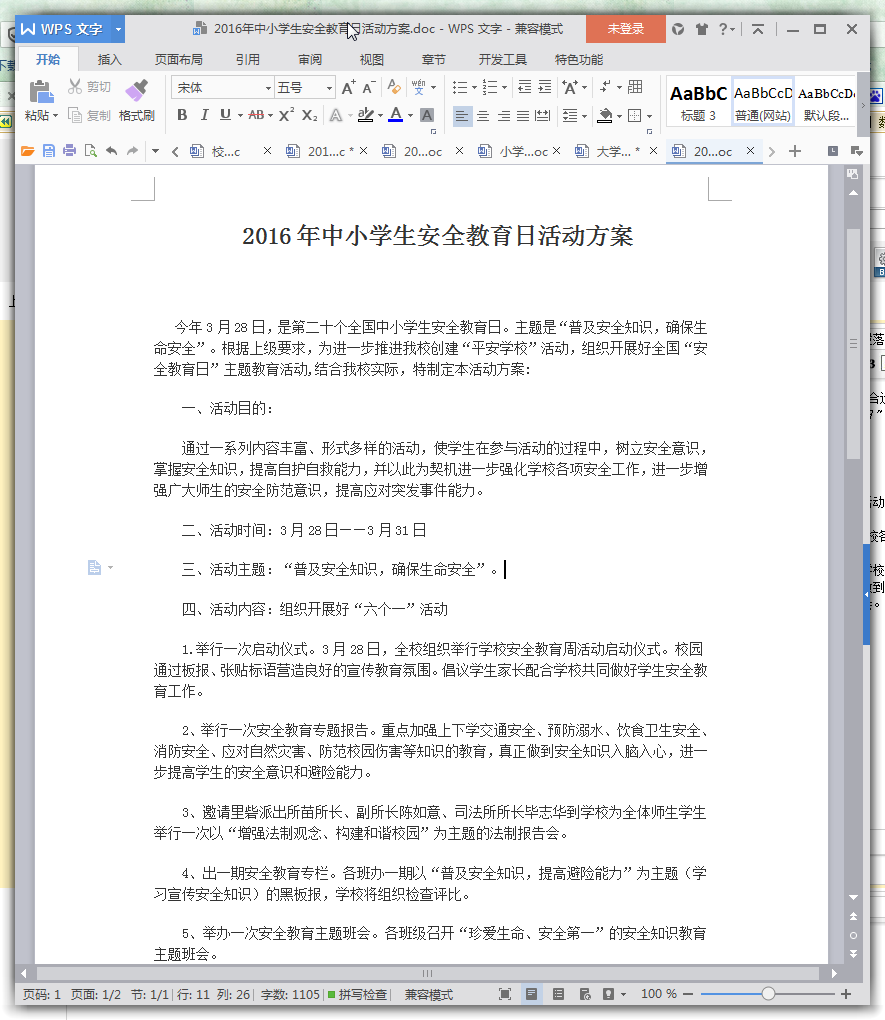Click the phonetic guide (wén) icon
This screenshot has width=885, height=1020.
(418, 87)
